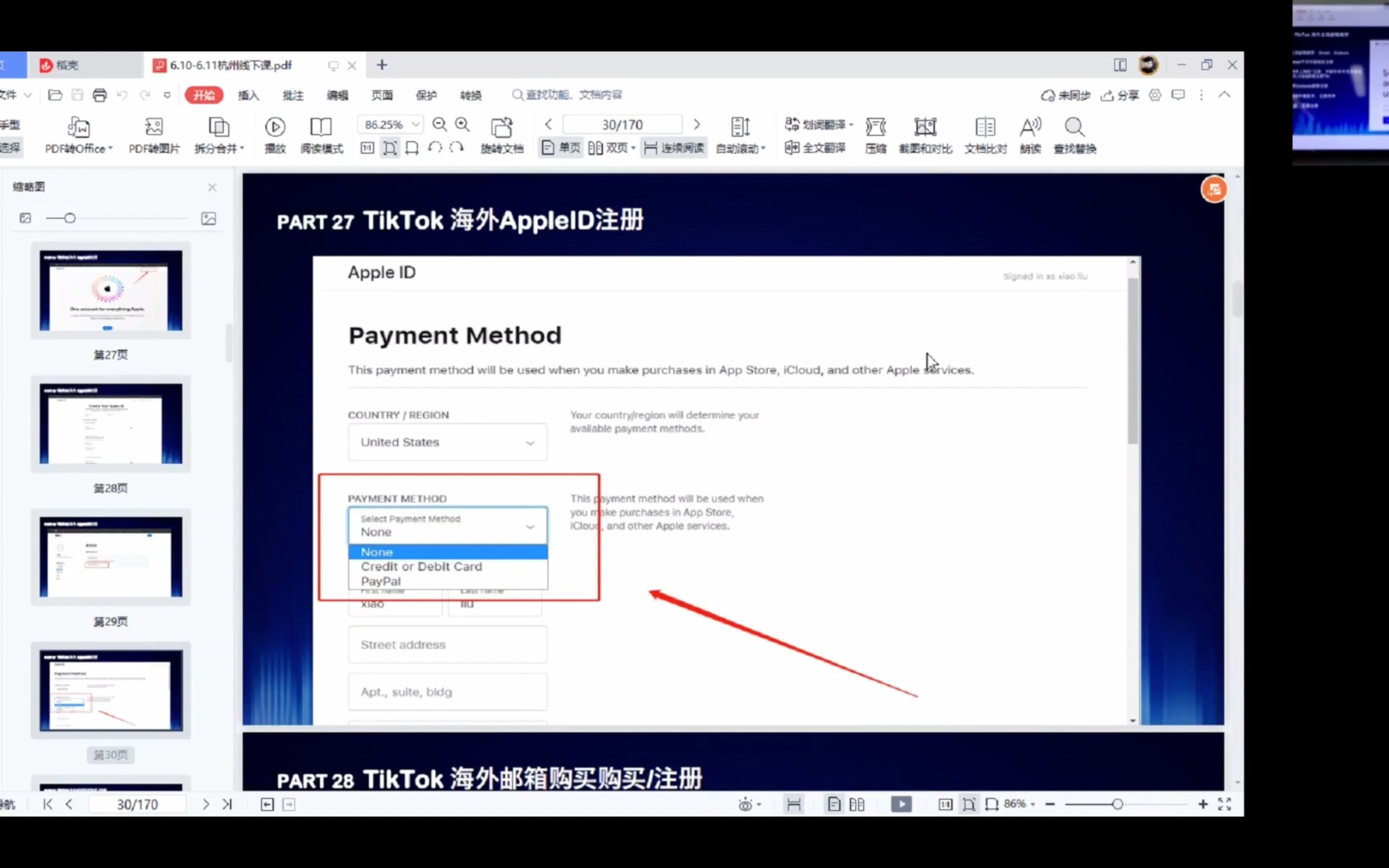Image resolution: width=1389 pixels, height=868 pixels.
Task: Zoom in using ribbon magnifier plus
Action: 462,125
